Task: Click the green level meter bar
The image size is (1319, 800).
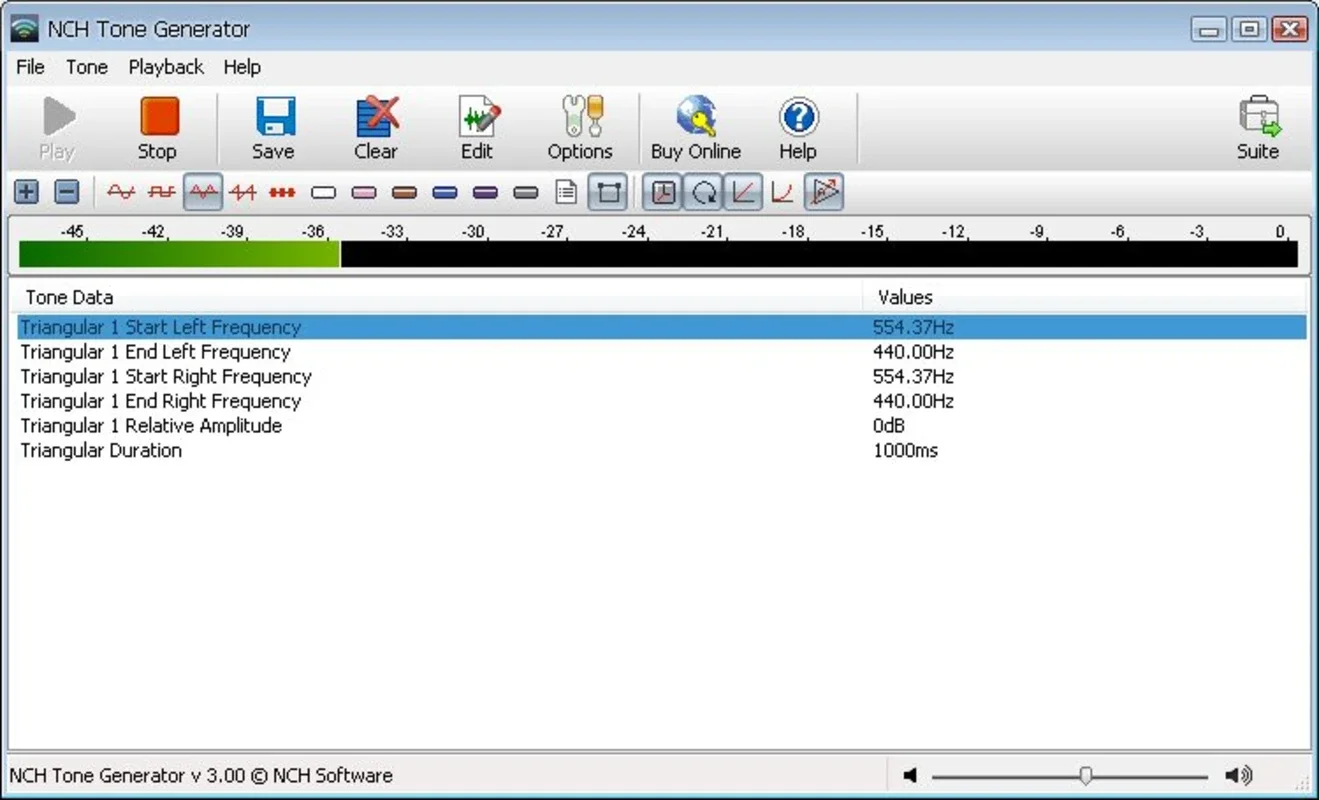Action: [179, 254]
